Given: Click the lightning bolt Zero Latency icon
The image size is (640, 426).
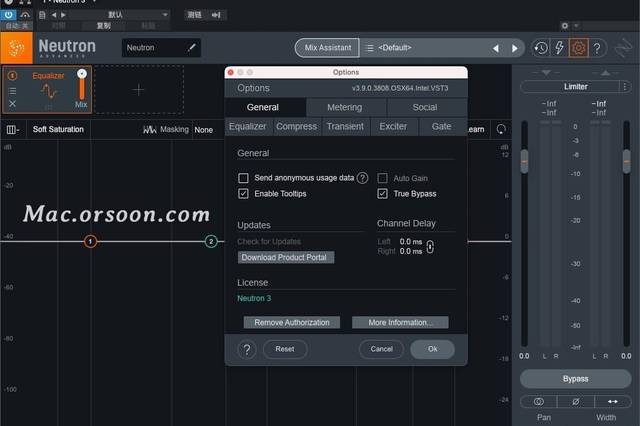Looking at the screenshot, I should point(560,48).
